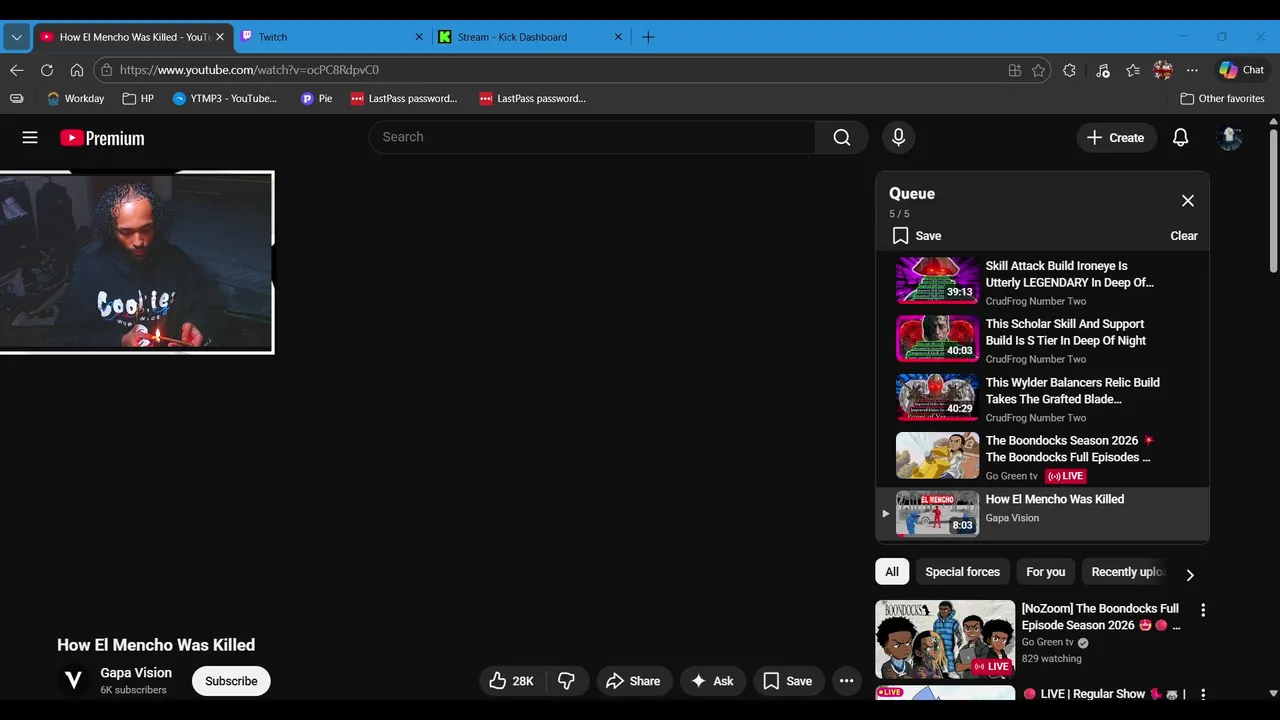Go back in browser history

(x=16, y=70)
